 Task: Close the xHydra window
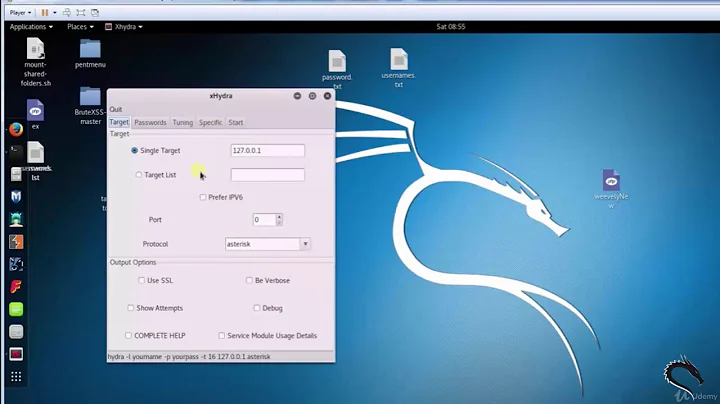point(327,96)
